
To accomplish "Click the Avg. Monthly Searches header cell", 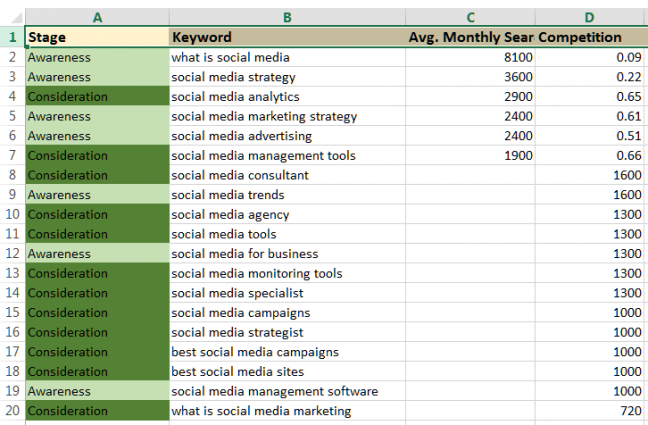I will pos(470,37).
